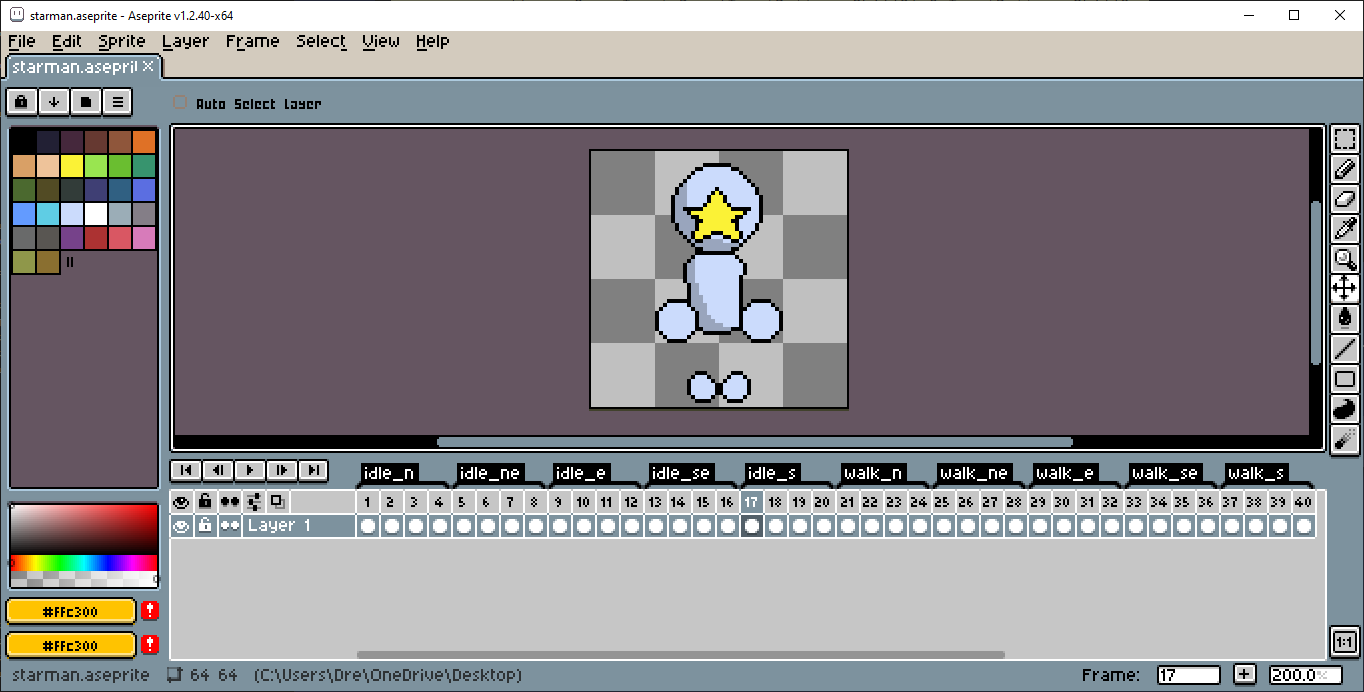This screenshot has width=1364, height=692.
Task: Pick the yellow swatch in palette
Action: (x=72, y=166)
